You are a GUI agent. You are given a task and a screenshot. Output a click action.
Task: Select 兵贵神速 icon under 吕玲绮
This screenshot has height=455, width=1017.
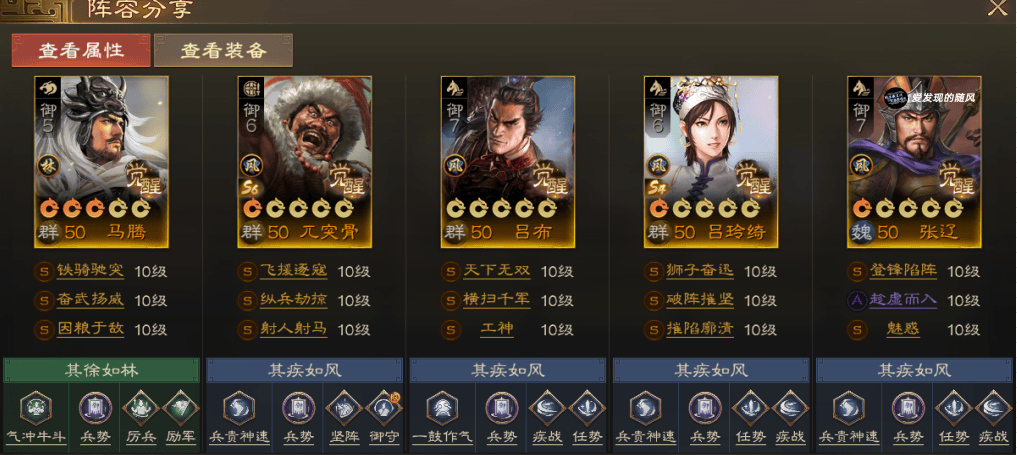(x=645, y=408)
